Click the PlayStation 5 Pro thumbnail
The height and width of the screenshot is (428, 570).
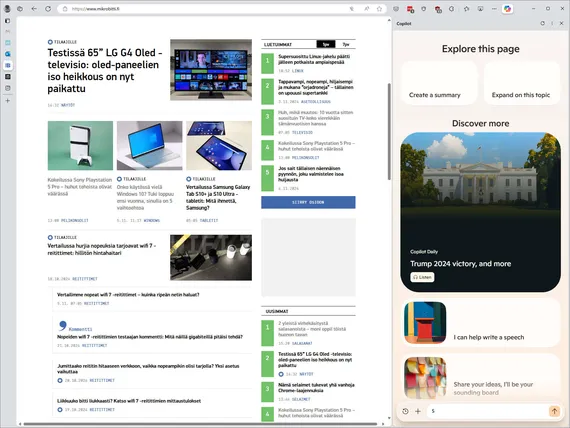(x=80, y=145)
